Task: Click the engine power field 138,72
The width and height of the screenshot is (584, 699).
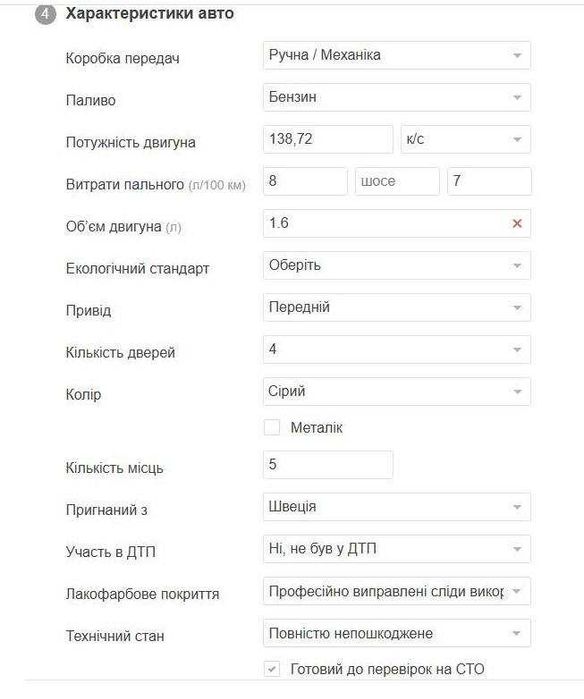Action: coord(328,139)
